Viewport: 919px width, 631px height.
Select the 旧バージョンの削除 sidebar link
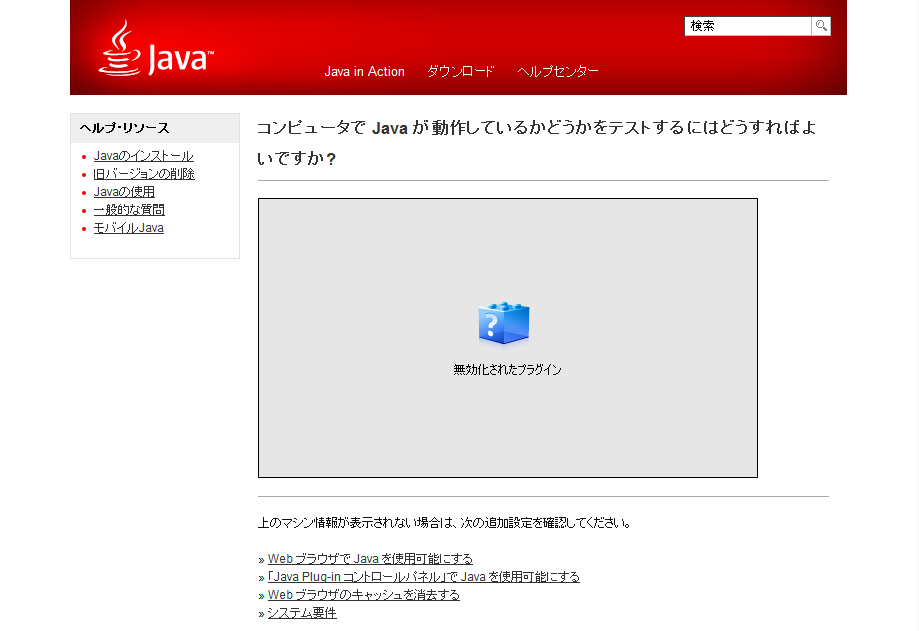point(144,174)
